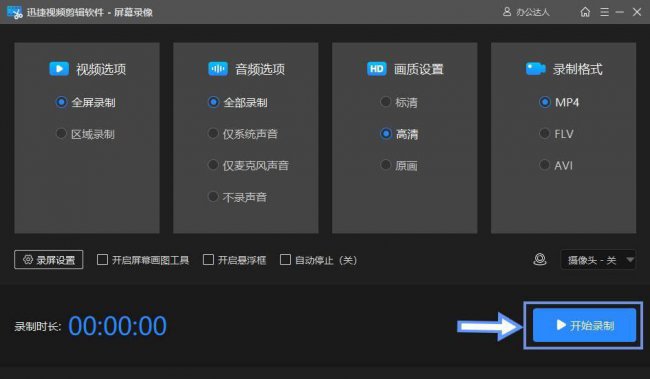Click the 录制时长 label
This screenshot has height=379, width=650.
37,327
